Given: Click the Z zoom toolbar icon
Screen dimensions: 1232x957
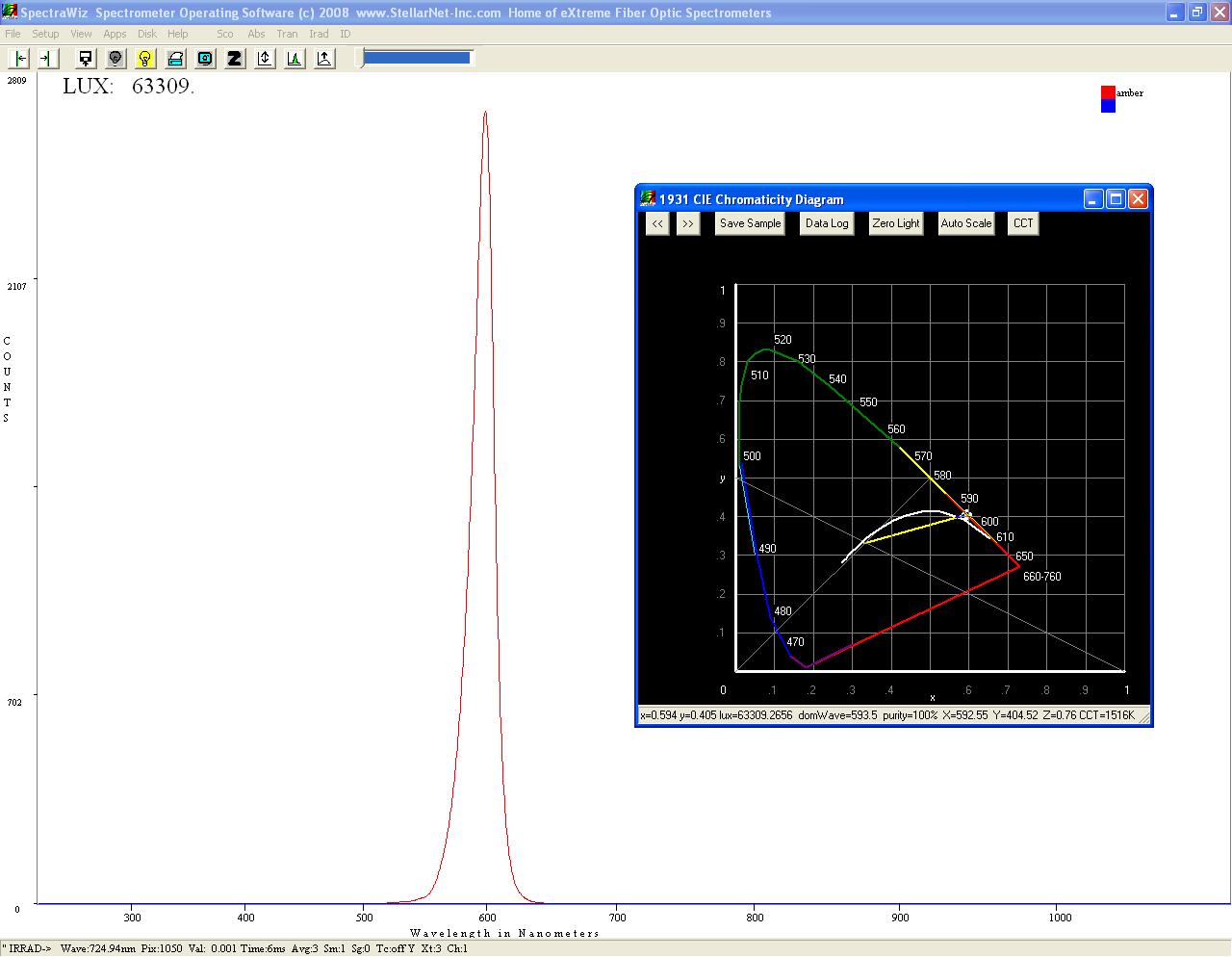Looking at the screenshot, I should pyautogui.click(x=234, y=58).
